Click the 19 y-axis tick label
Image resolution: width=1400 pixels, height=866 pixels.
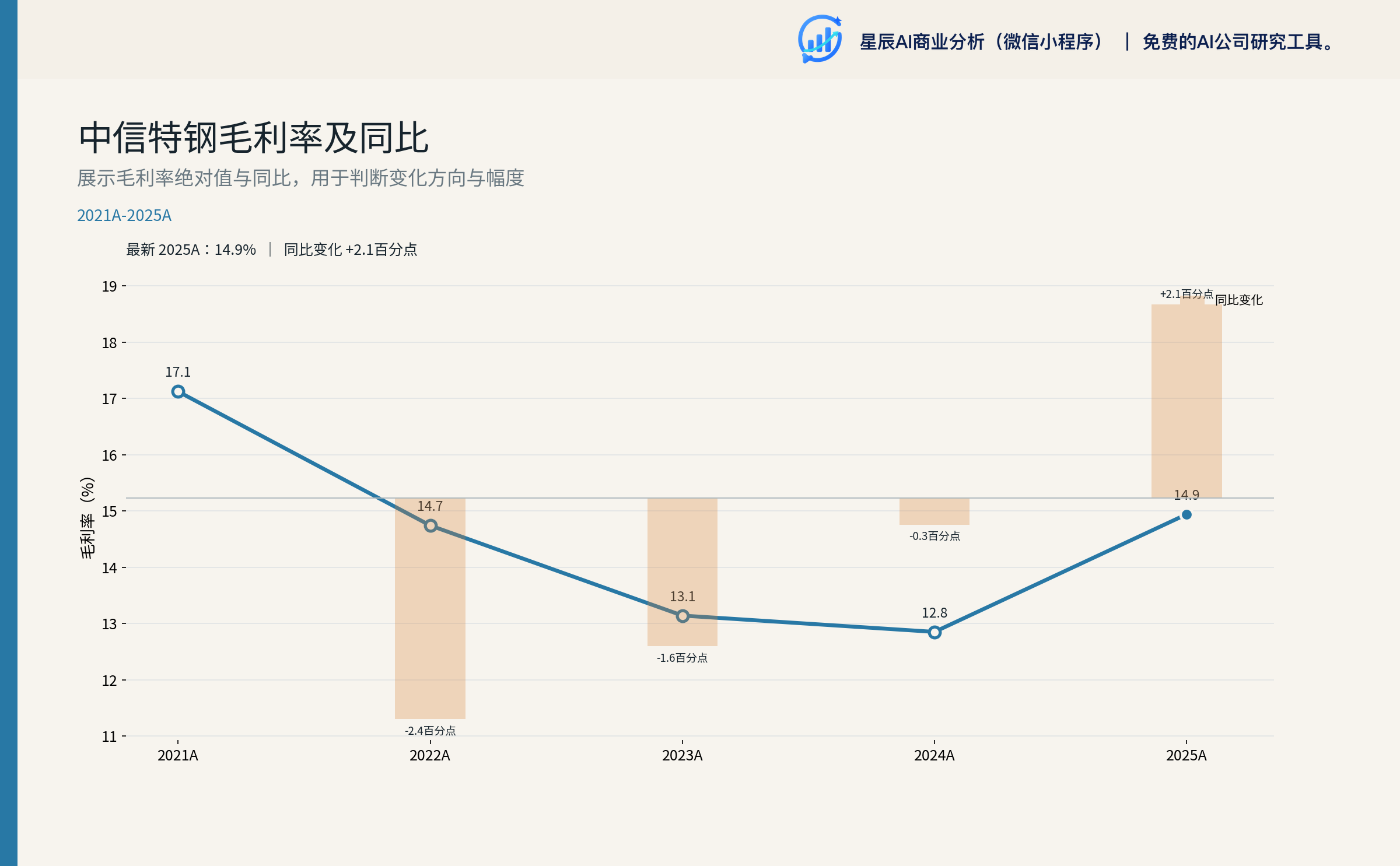[110, 286]
